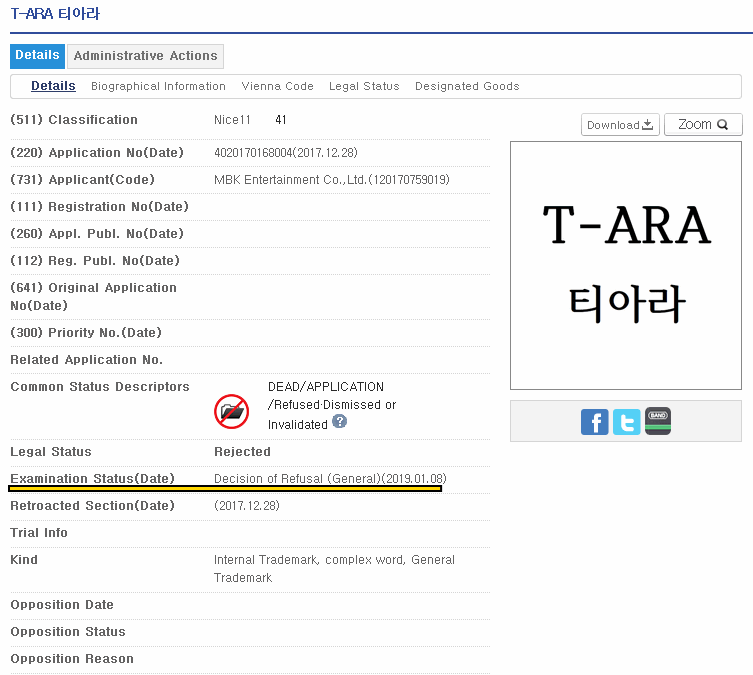Click the Opposition Status label

click(68, 632)
